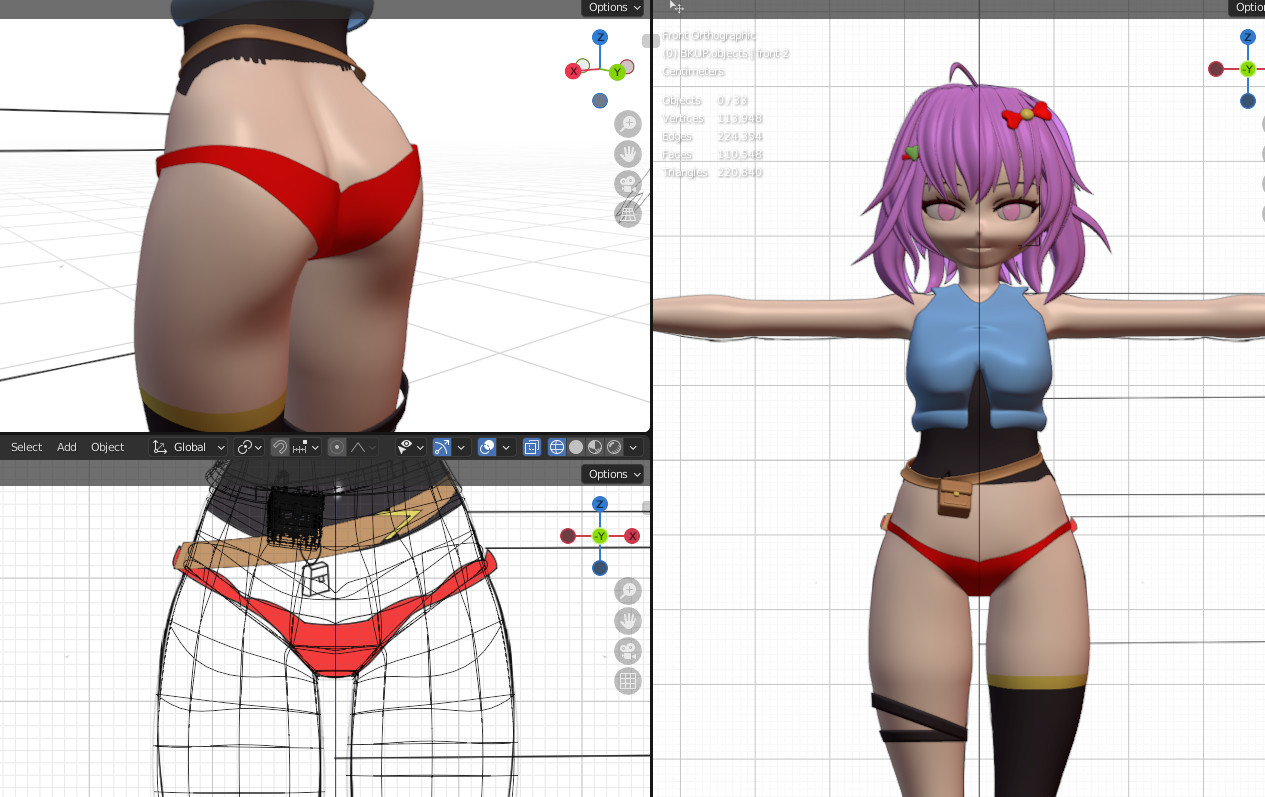This screenshot has height=797, width=1265.
Task: Click red X axis in lower-left viewport gizmo
Action: [632, 536]
